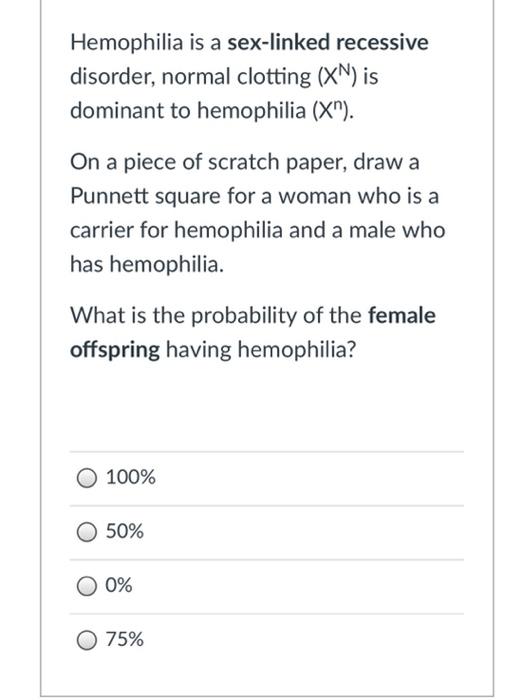Viewport: 505px width, 700px height.
Task: Click the "75%" answer label text
Action: click(x=125, y=639)
